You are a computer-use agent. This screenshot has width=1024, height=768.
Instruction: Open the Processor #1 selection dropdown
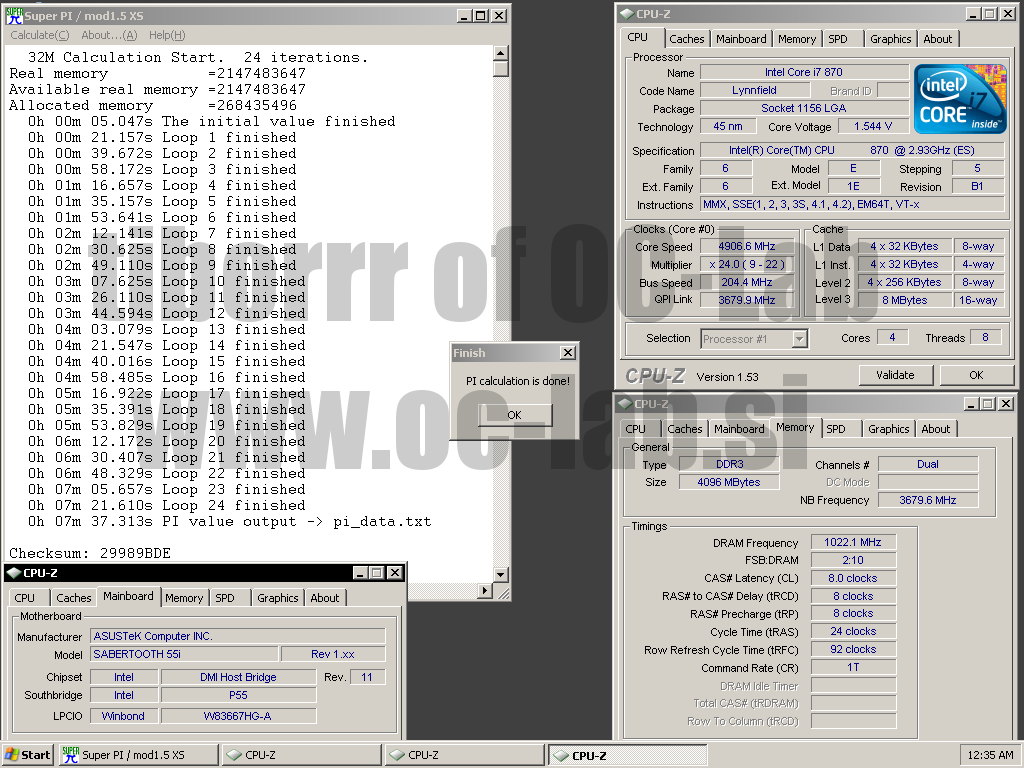coord(799,339)
